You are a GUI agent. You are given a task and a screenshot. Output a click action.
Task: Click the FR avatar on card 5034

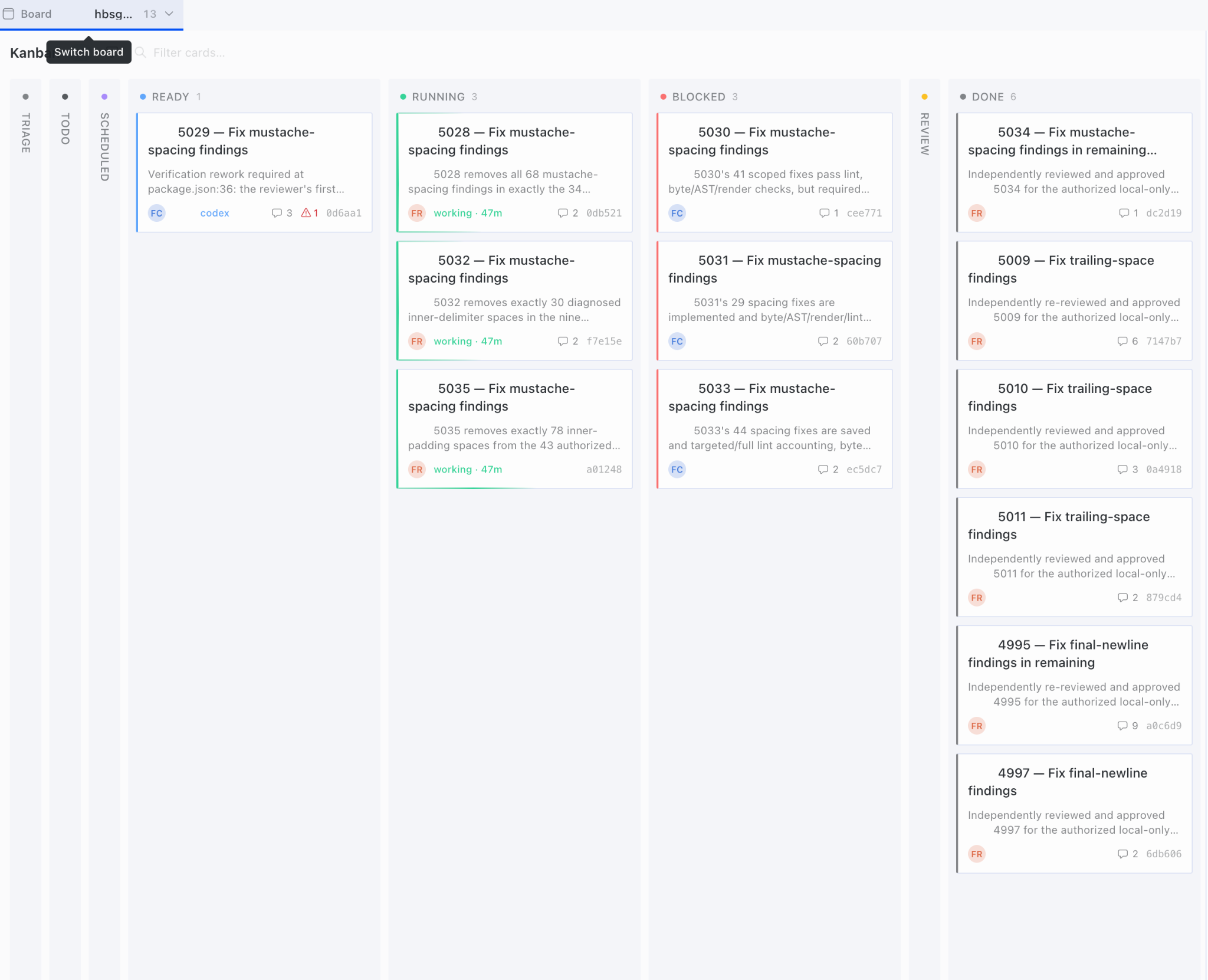977,213
